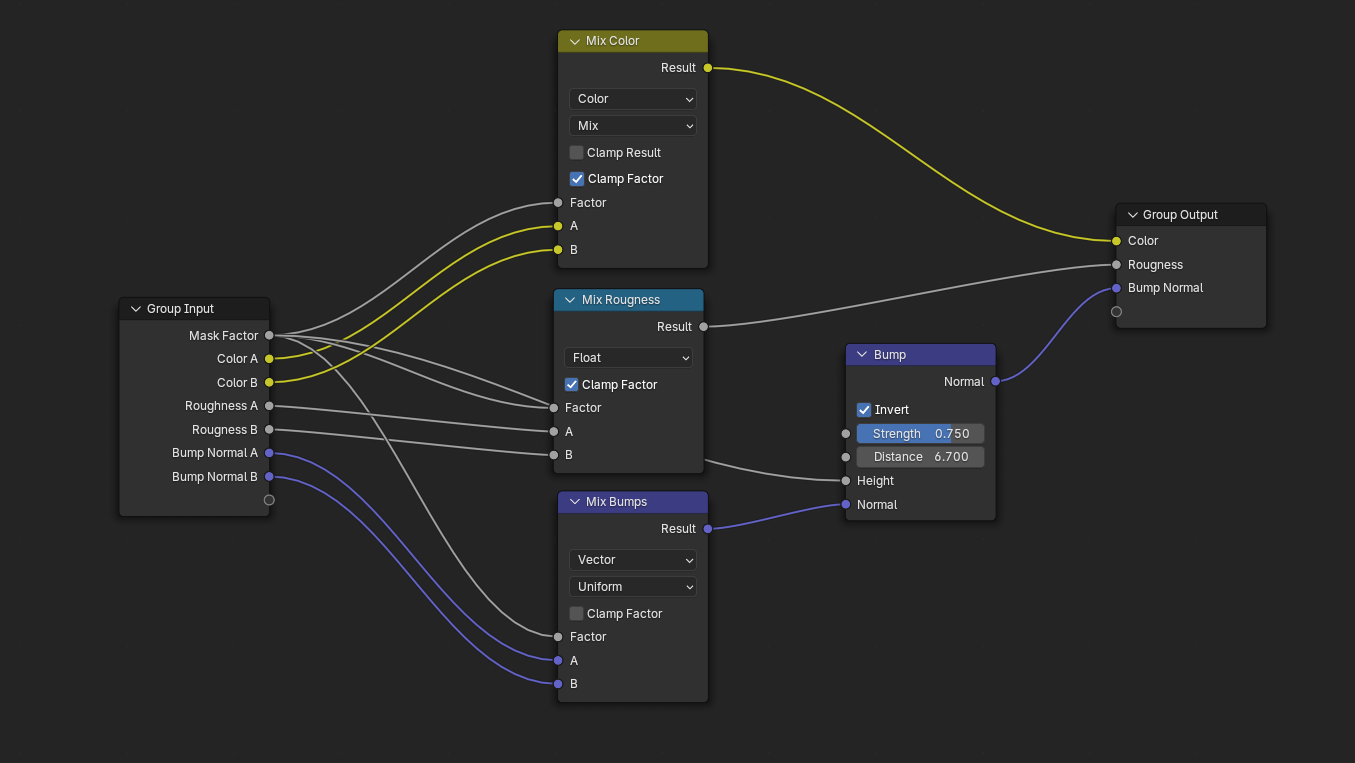This screenshot has width=1355, height=763.
Task: Click the Result output socket on Mix Color
Action: (707, 67)
